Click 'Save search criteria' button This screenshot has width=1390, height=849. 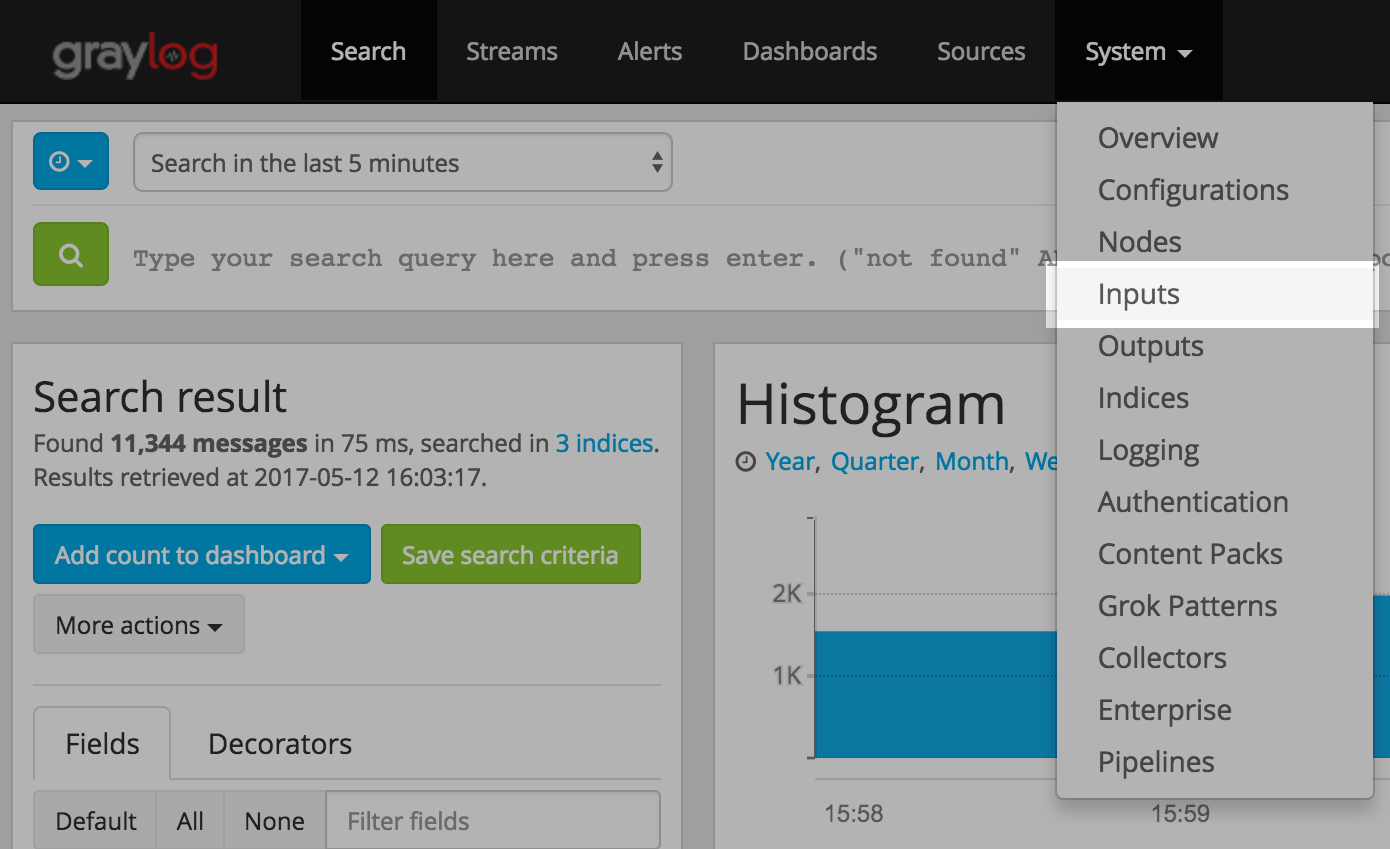tap(510, 555)
